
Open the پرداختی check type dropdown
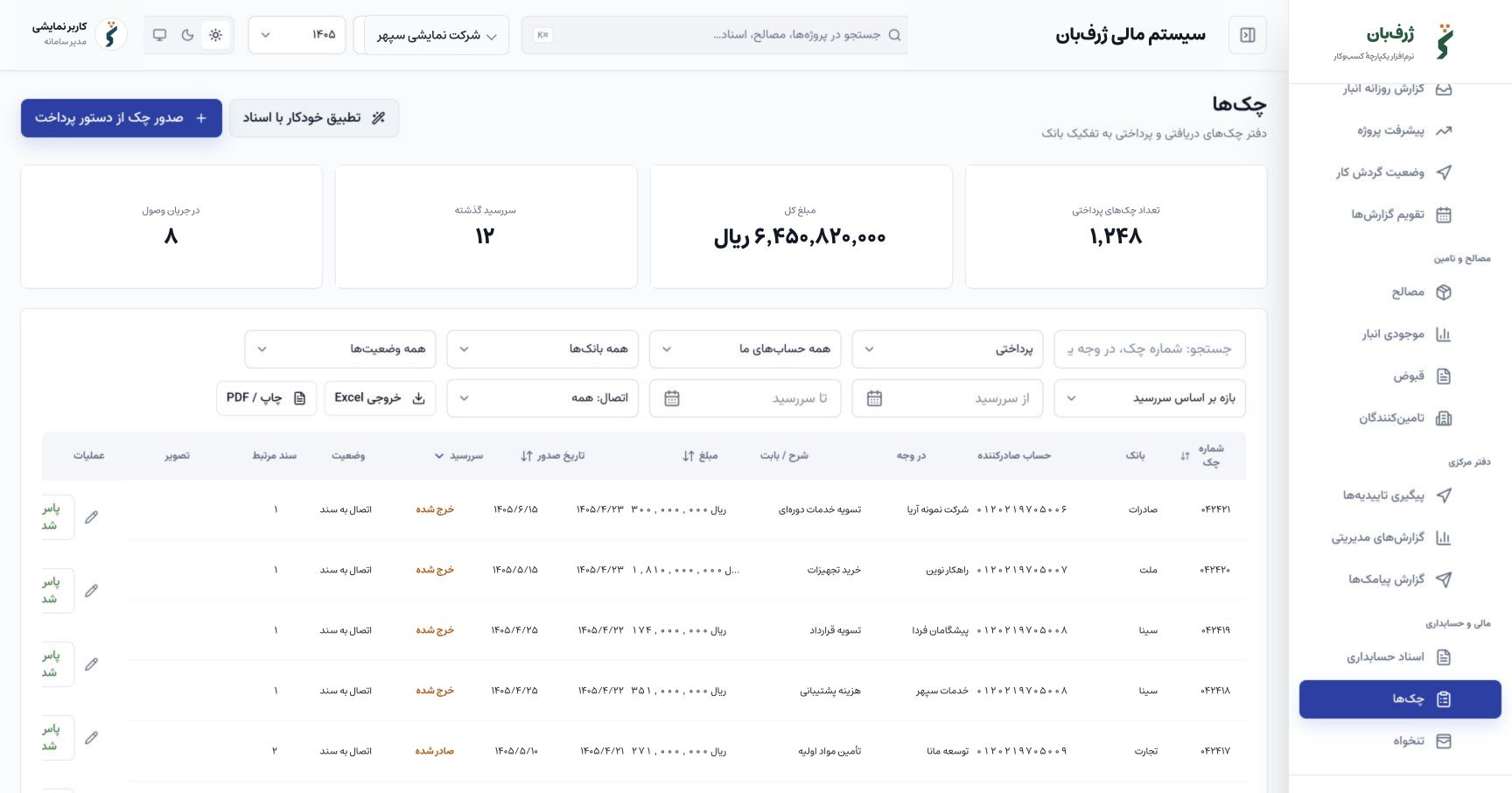(x=948, y=349)
